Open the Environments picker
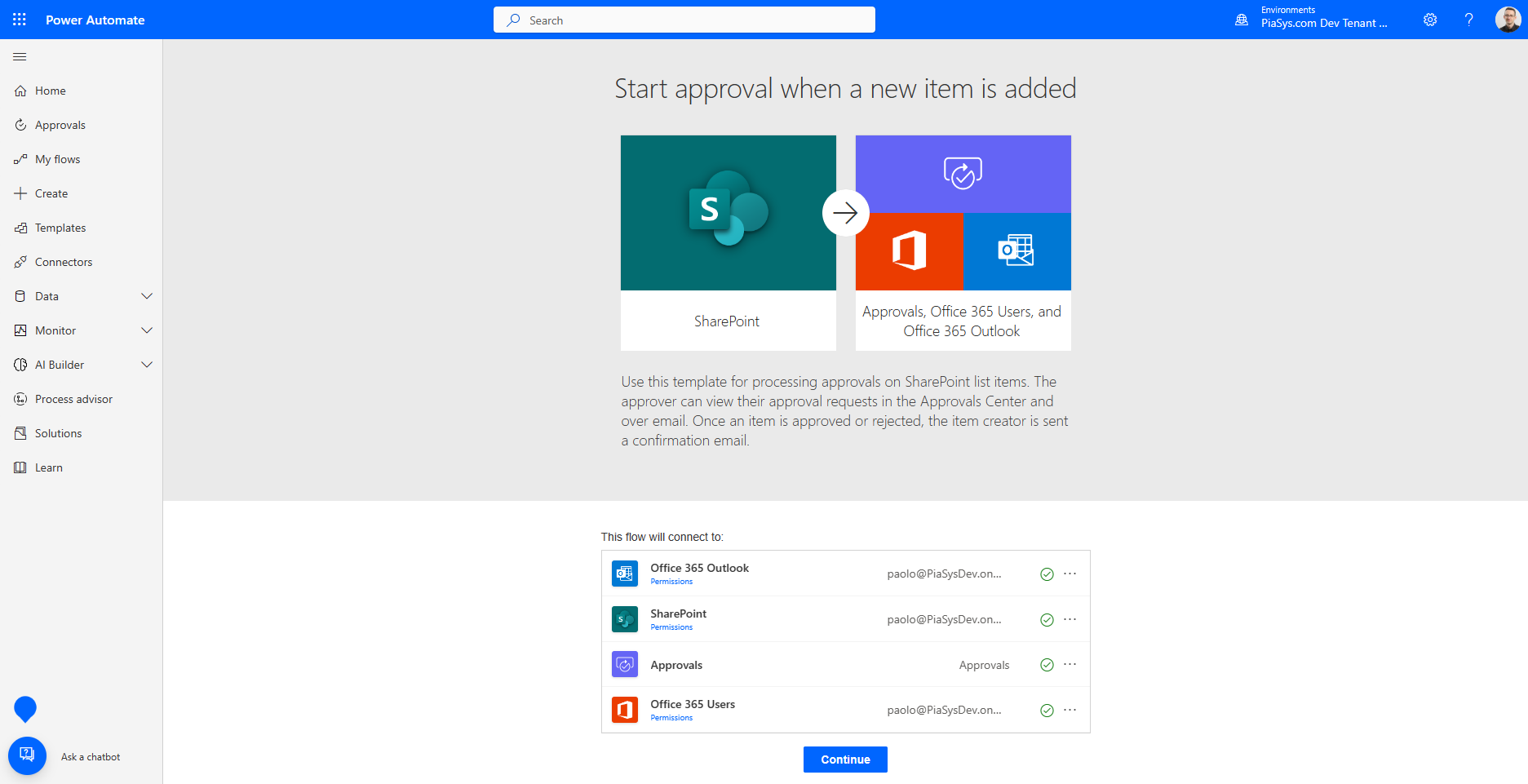Screen dimensions: 1528x784 tap(1241, 20)
